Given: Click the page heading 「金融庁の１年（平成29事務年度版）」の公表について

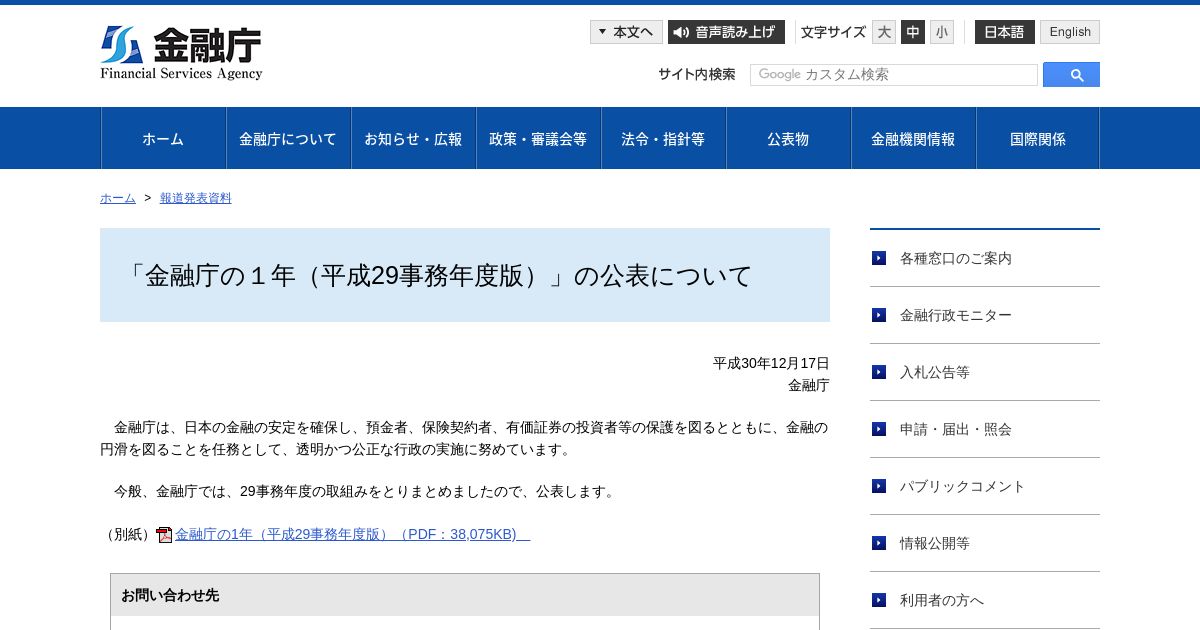Looking at the screenshot, I should point(437,276).
